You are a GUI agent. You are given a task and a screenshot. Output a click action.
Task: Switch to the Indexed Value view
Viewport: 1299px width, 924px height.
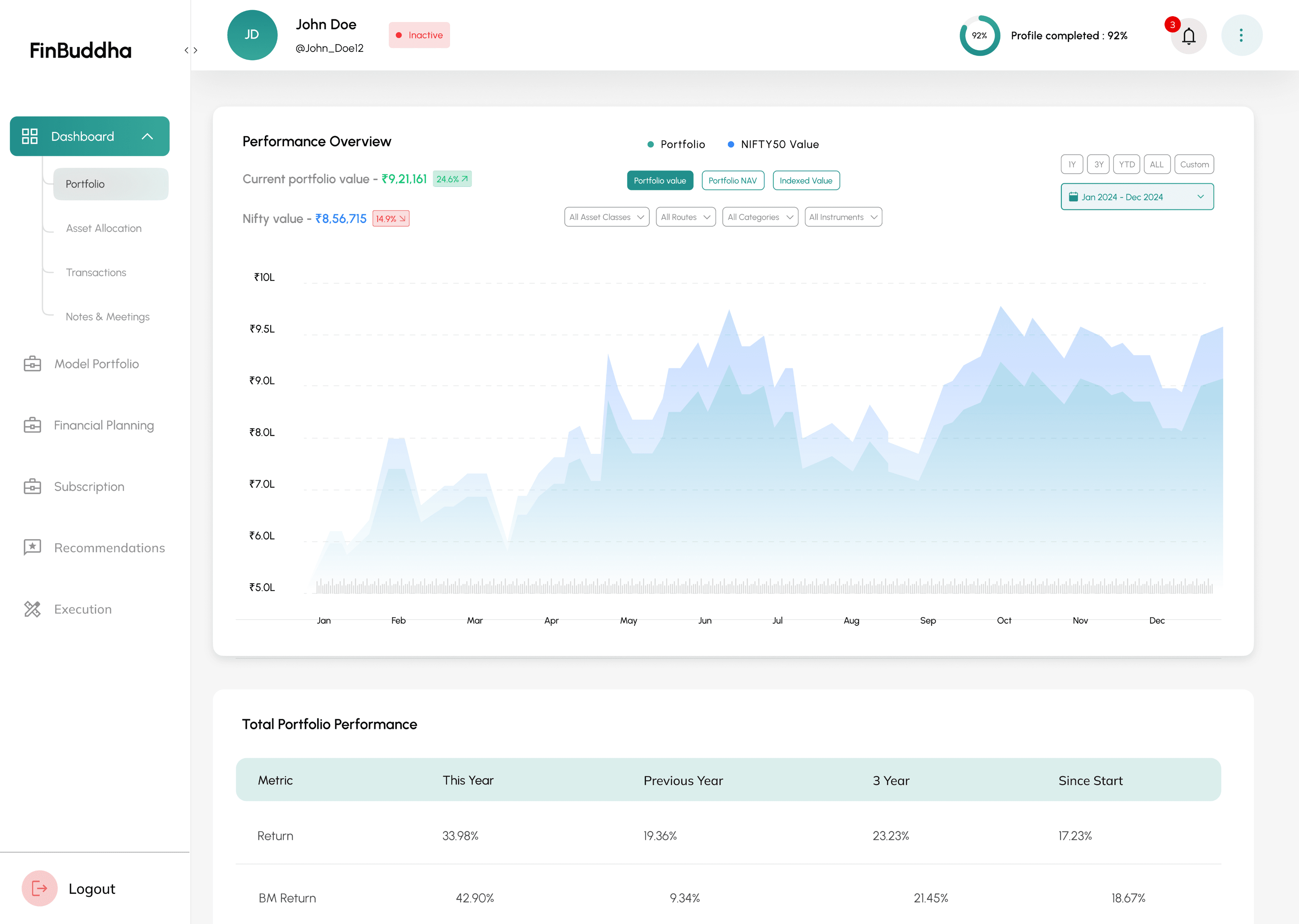[x=806, y=180]
